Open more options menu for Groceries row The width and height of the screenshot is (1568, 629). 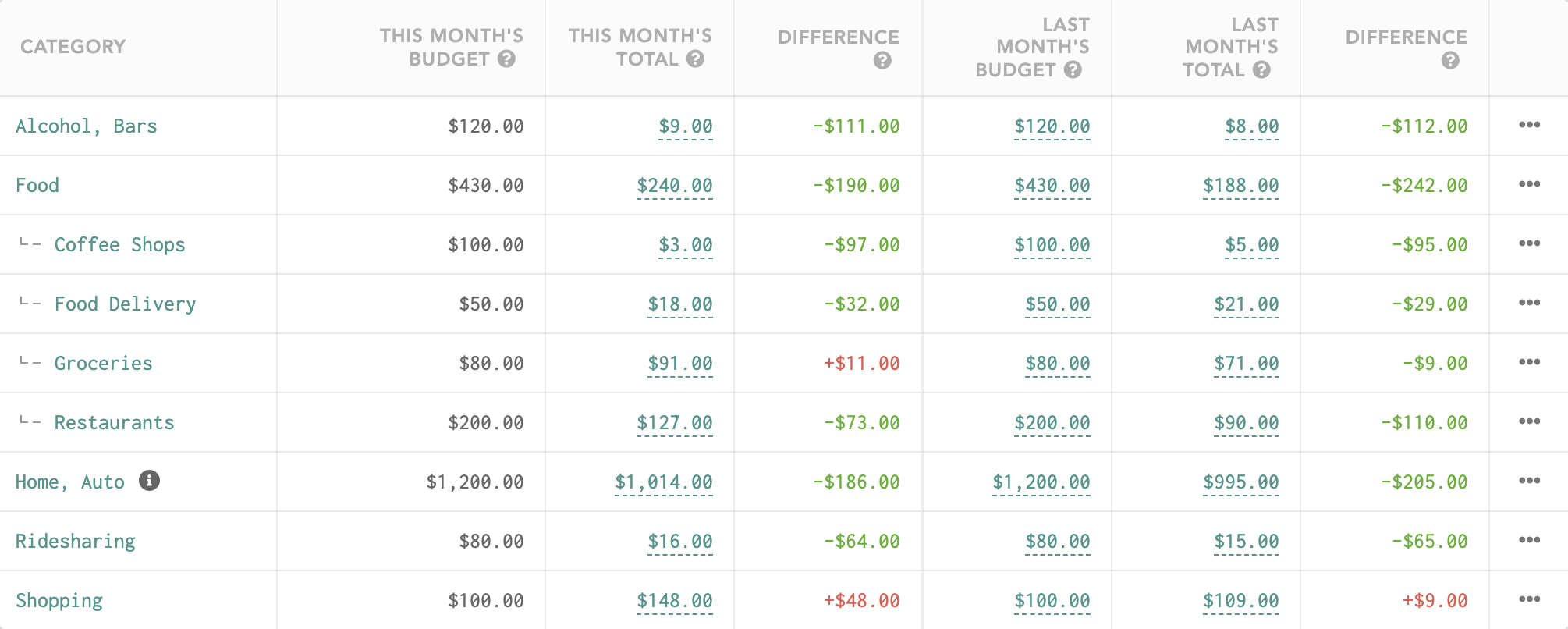1529,362
